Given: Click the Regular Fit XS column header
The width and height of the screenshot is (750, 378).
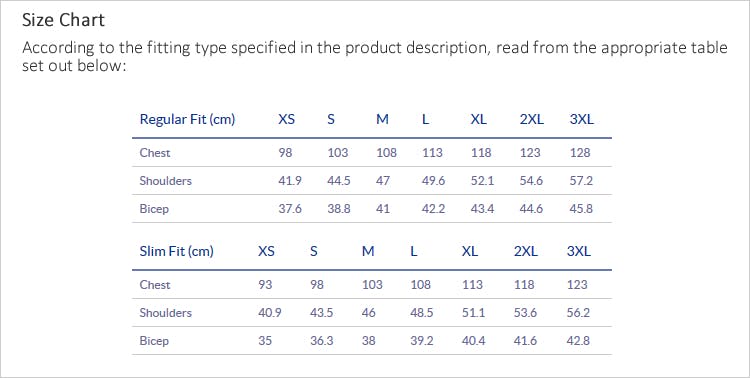Looking at the screenshot, I should 287,119.
